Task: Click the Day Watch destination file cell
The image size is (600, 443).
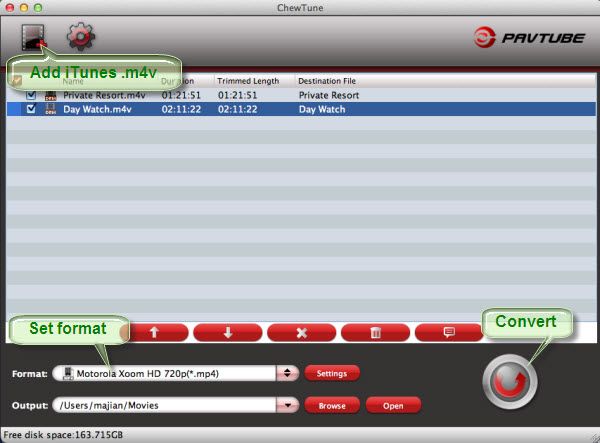Action: point(322,109)
